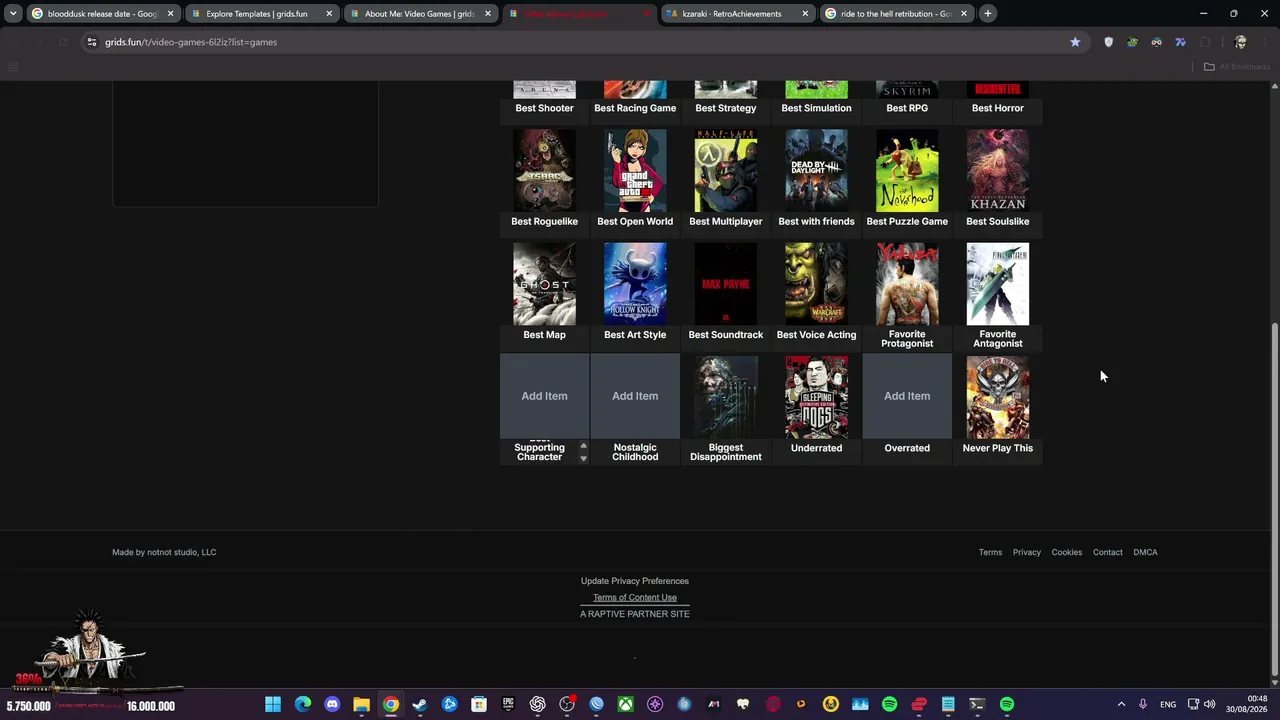This screenshot has width=1280, height=720.
Task: Select the Best Puzzle Game cover
Action: click(907, 170)
